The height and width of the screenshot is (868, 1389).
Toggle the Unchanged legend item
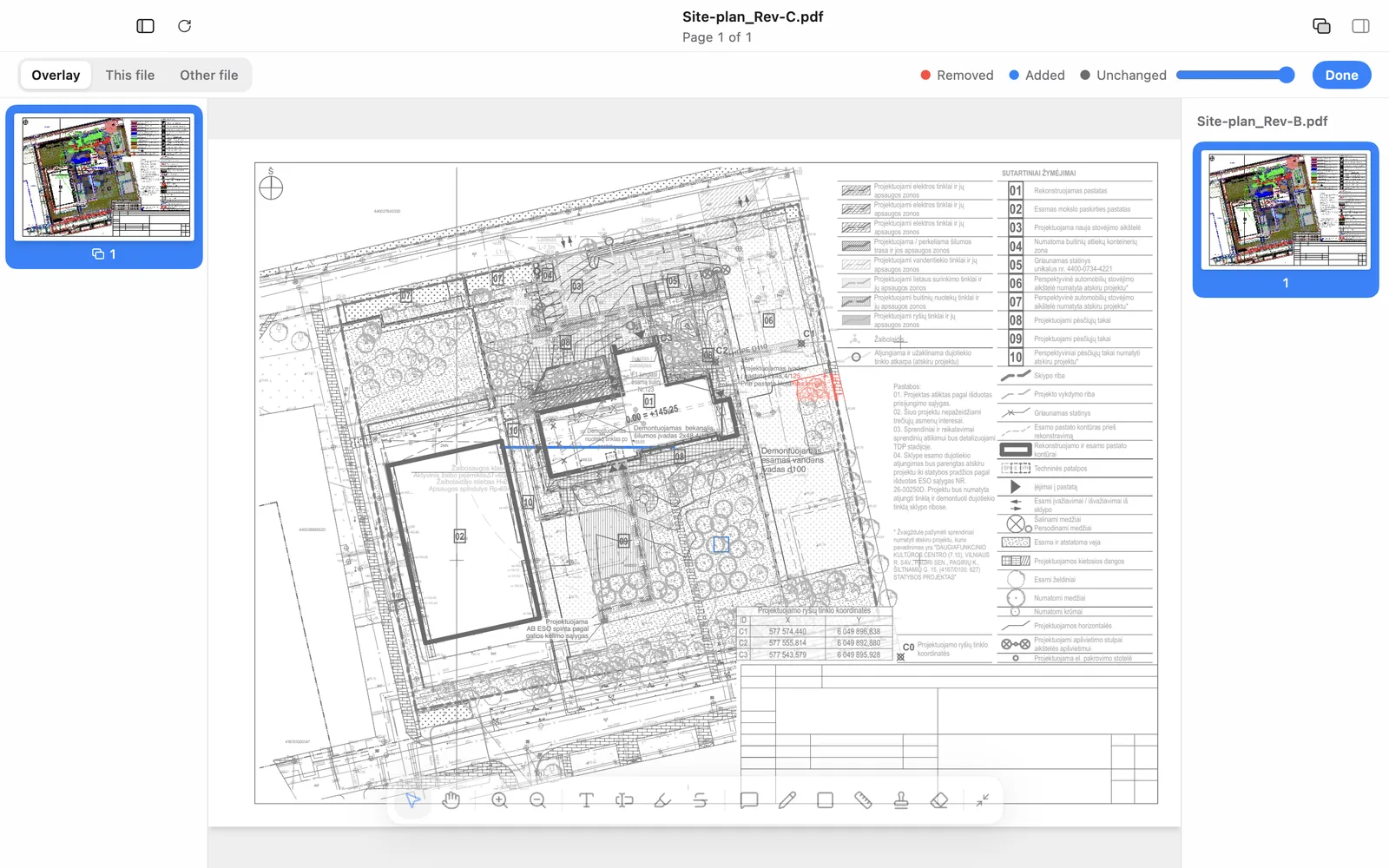1123,76
